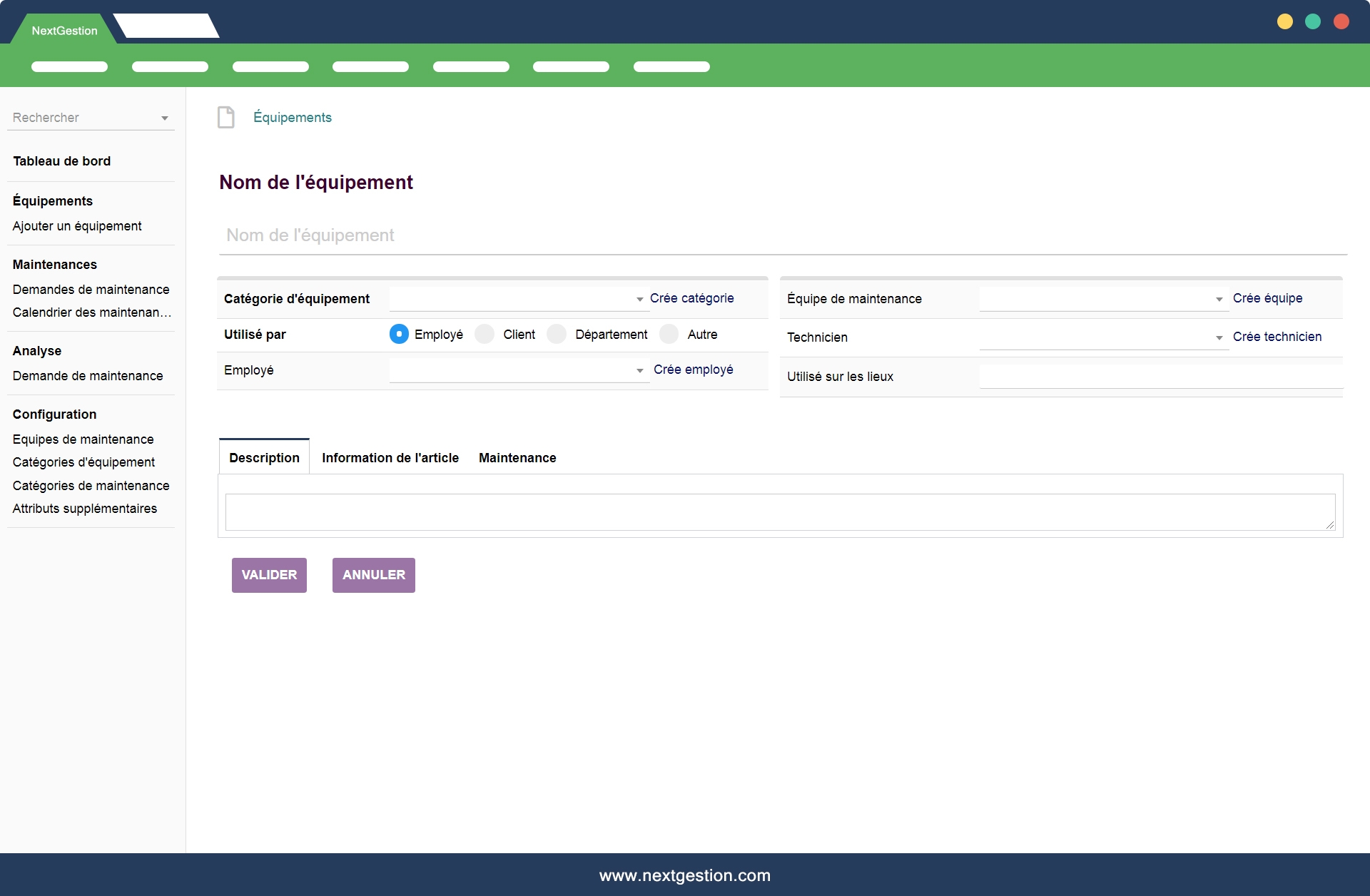Open the Catégorie d'équipement dropdown
The image size is (1370, 896).
pyautogui.click(x=639, y=299)
